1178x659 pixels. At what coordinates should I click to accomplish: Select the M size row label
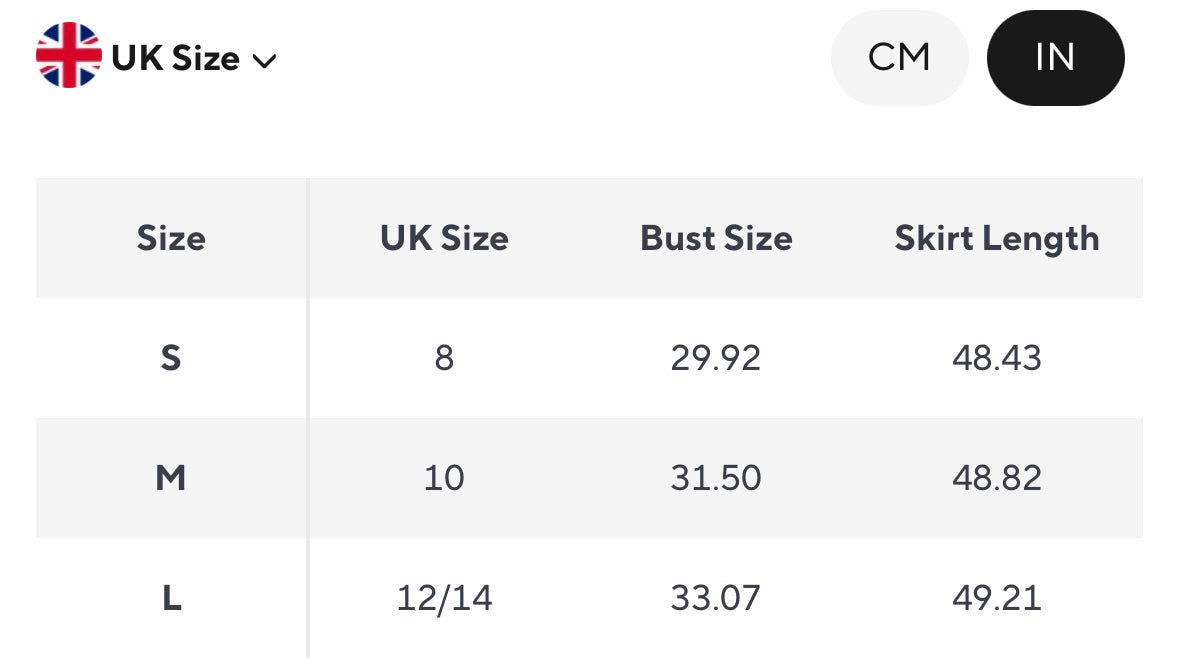coord(171,478)
